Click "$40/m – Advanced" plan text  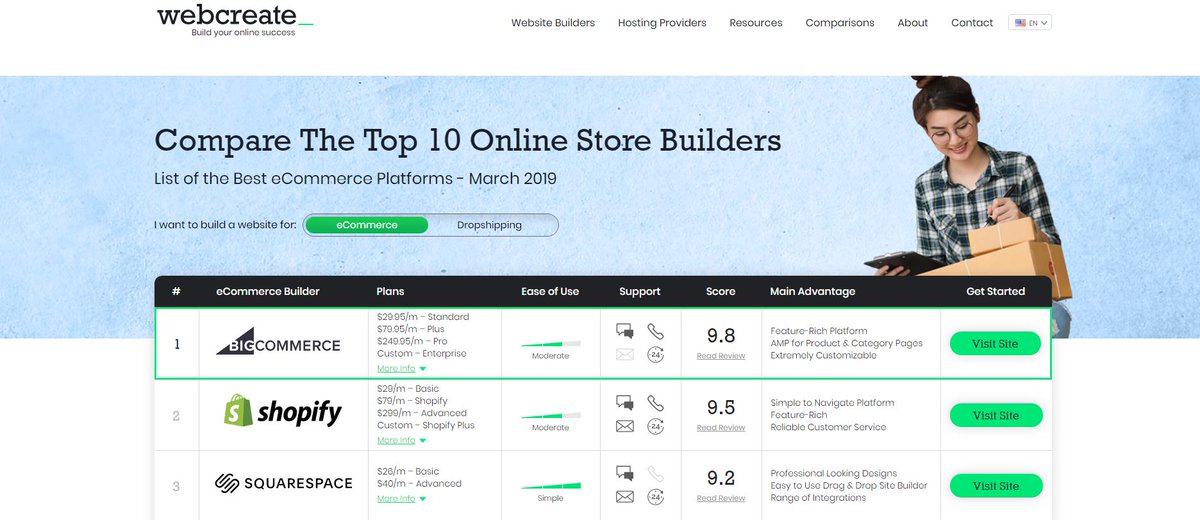420,484
